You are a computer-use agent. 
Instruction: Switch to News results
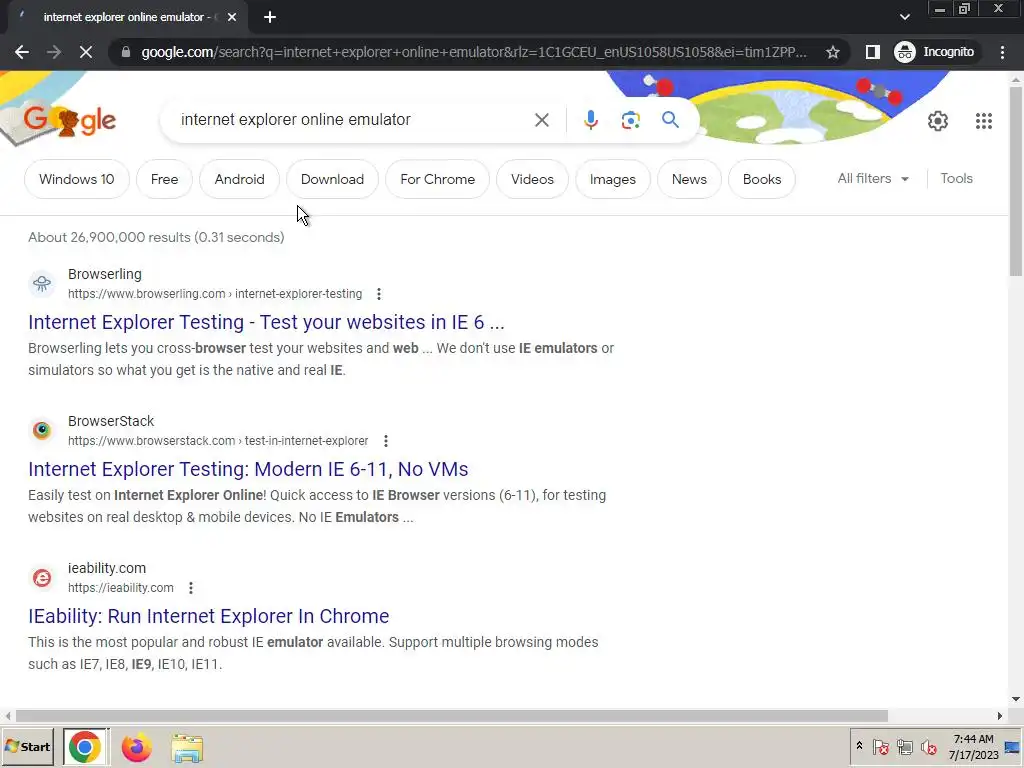(689, 179)
